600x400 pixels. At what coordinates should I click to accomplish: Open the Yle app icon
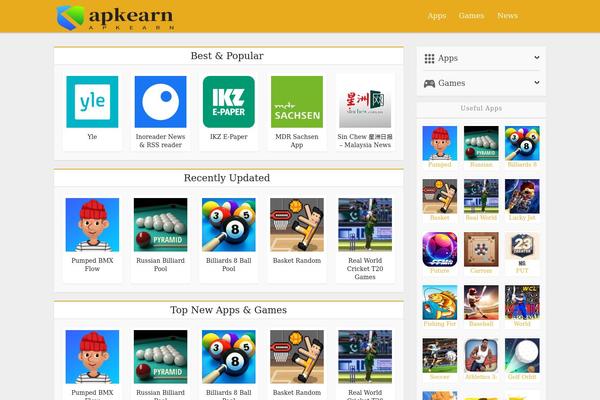click(x=92, y=102)
